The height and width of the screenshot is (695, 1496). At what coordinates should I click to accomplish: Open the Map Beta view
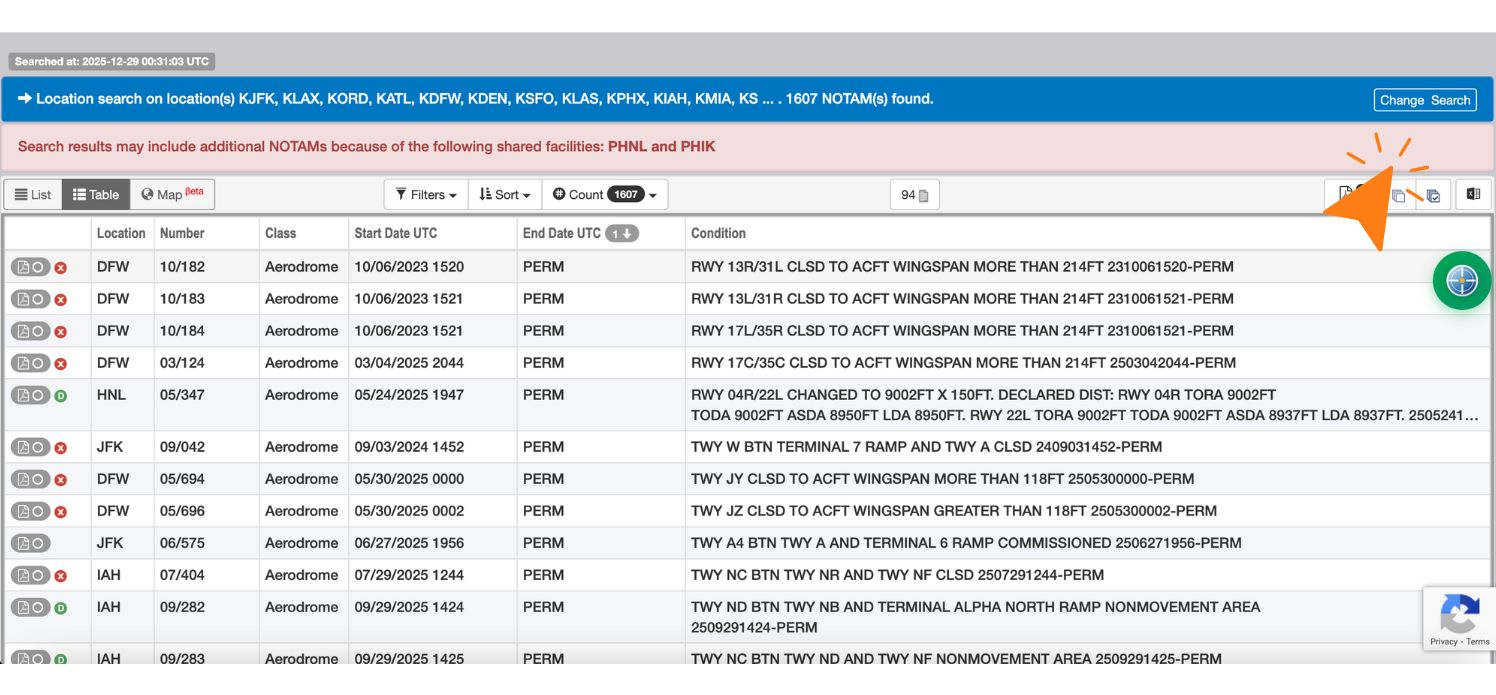tap(170, 194)
